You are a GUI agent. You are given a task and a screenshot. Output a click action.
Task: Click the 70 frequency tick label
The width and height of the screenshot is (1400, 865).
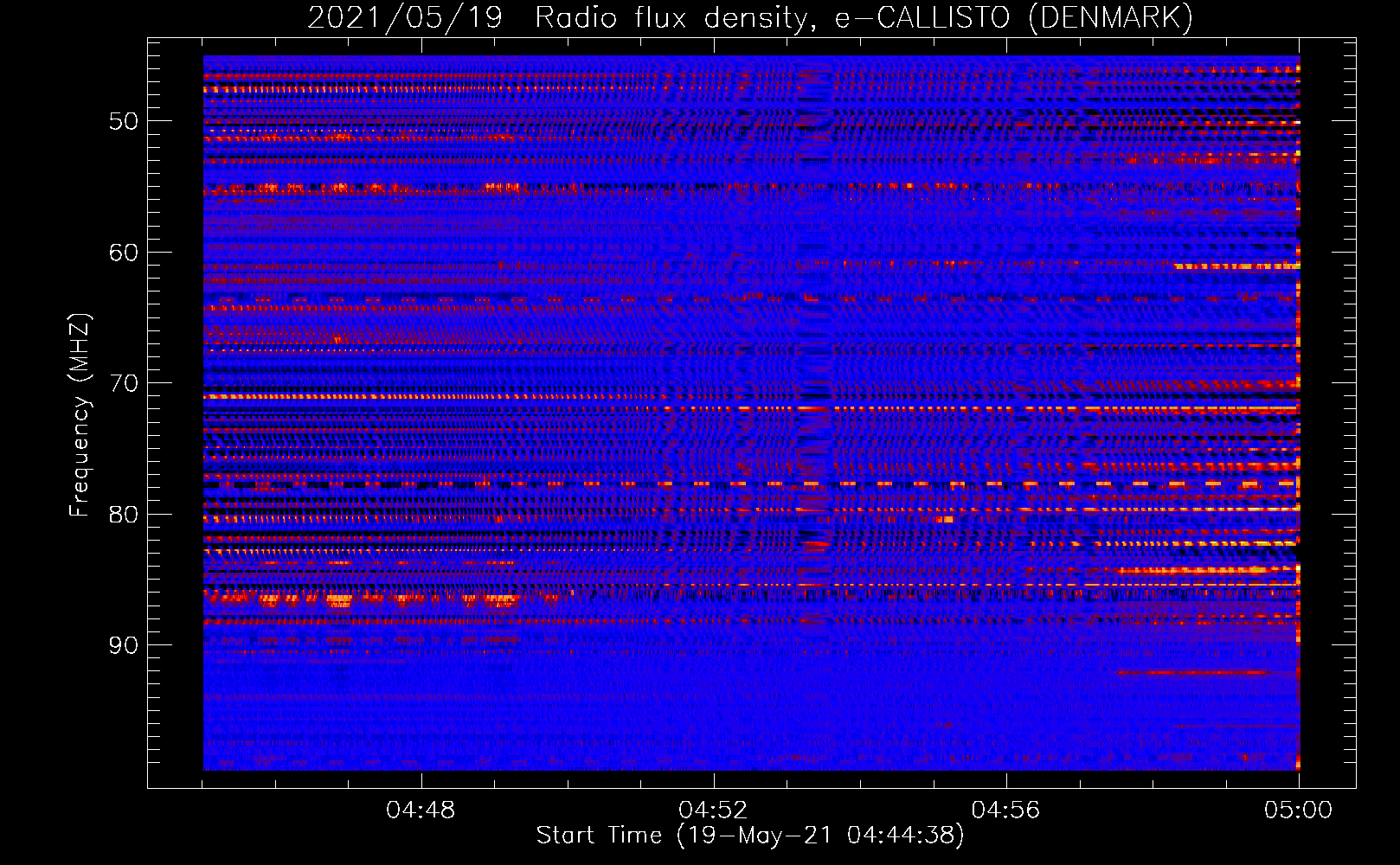pos(123,383)
